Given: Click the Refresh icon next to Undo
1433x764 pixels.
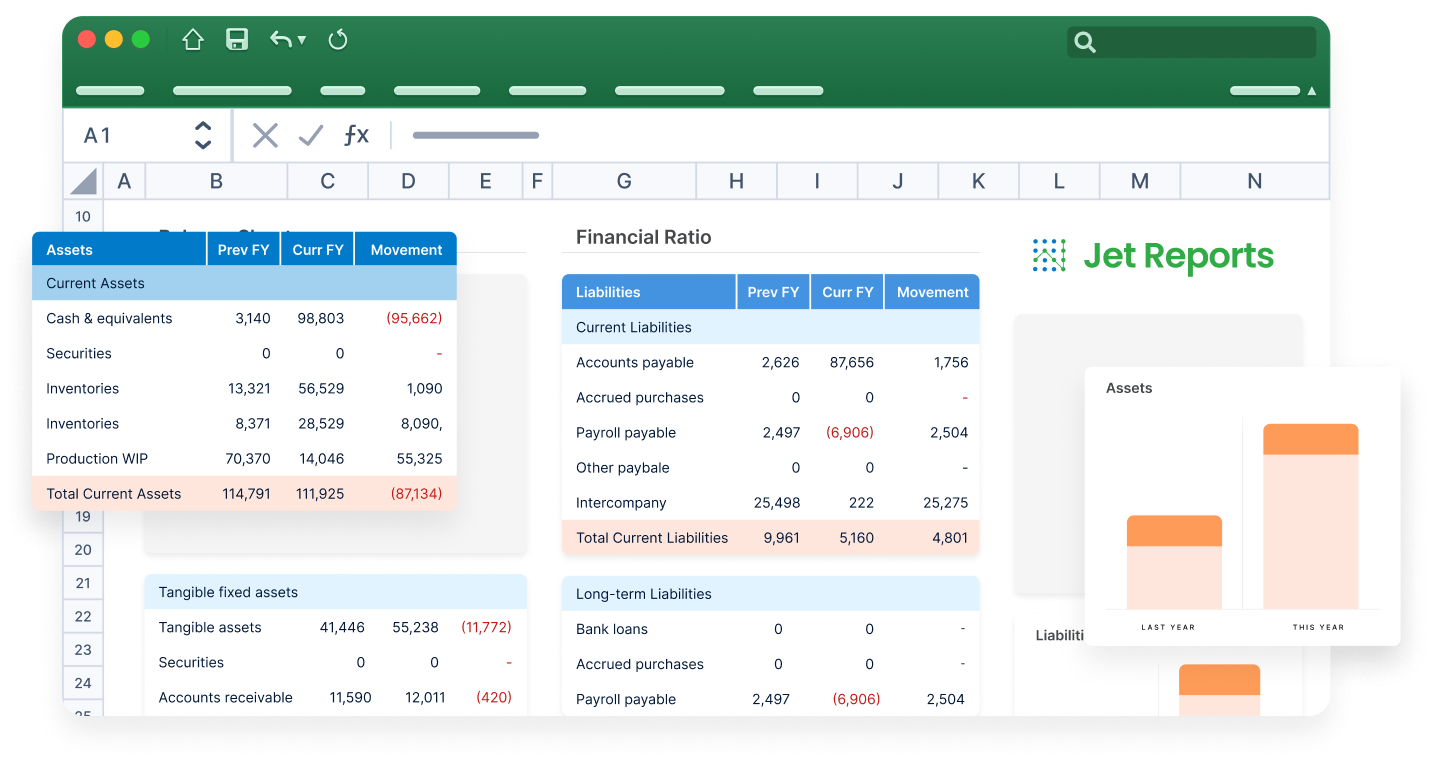Looking at the screenshot, I should 337,40.
